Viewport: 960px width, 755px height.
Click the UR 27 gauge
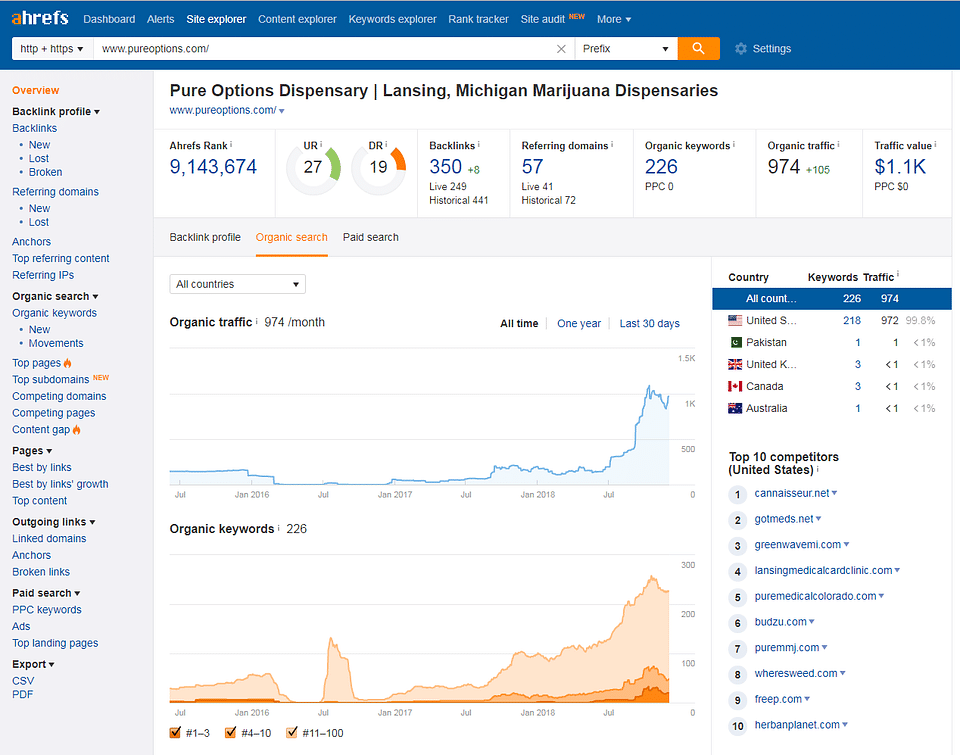pyautogui.click(x=313, y=168)
